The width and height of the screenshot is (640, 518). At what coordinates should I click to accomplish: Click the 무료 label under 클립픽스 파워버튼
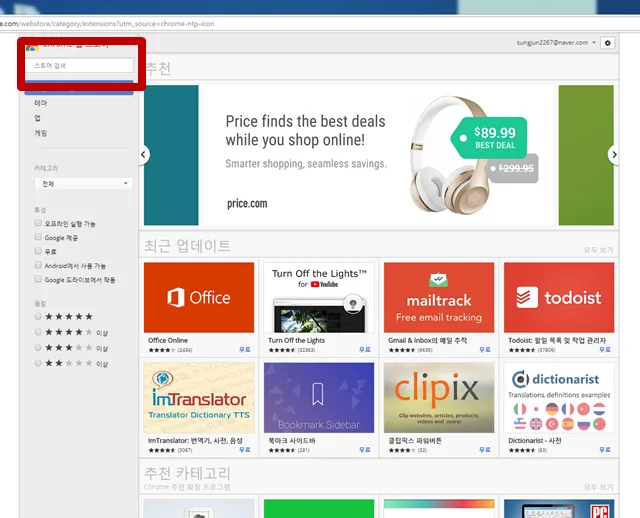pyautogui.click(x=484, y=450)
